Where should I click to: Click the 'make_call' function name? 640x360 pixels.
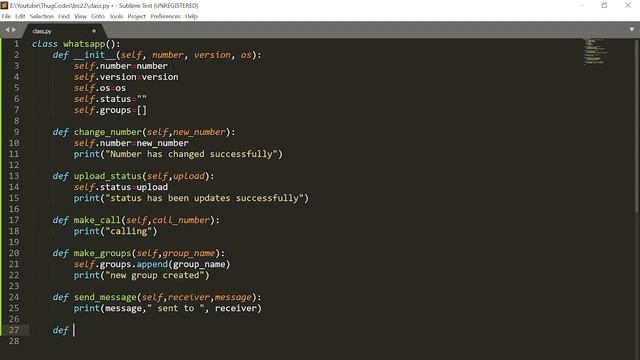tap(97, 220)
